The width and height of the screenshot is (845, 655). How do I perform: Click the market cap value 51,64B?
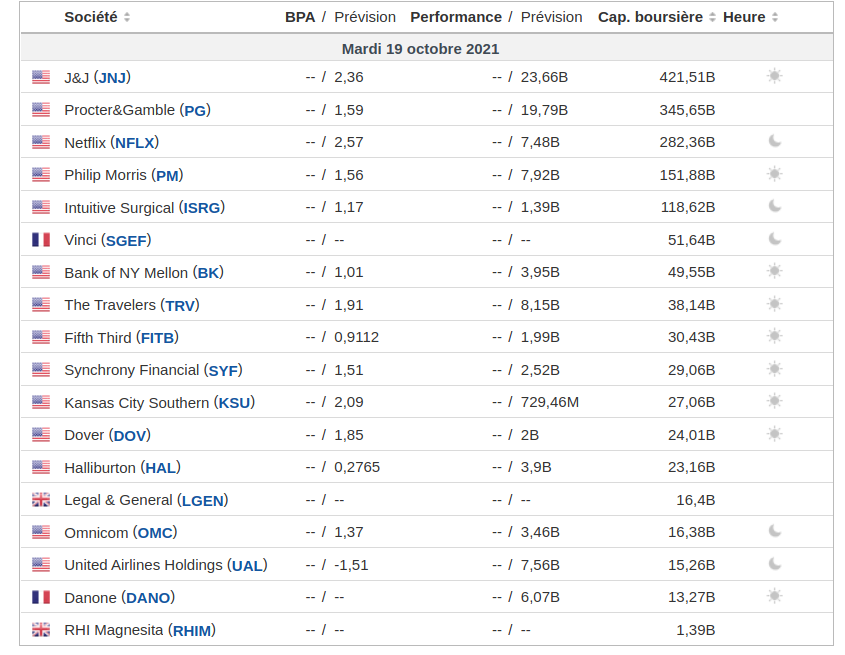click(691, 240)
